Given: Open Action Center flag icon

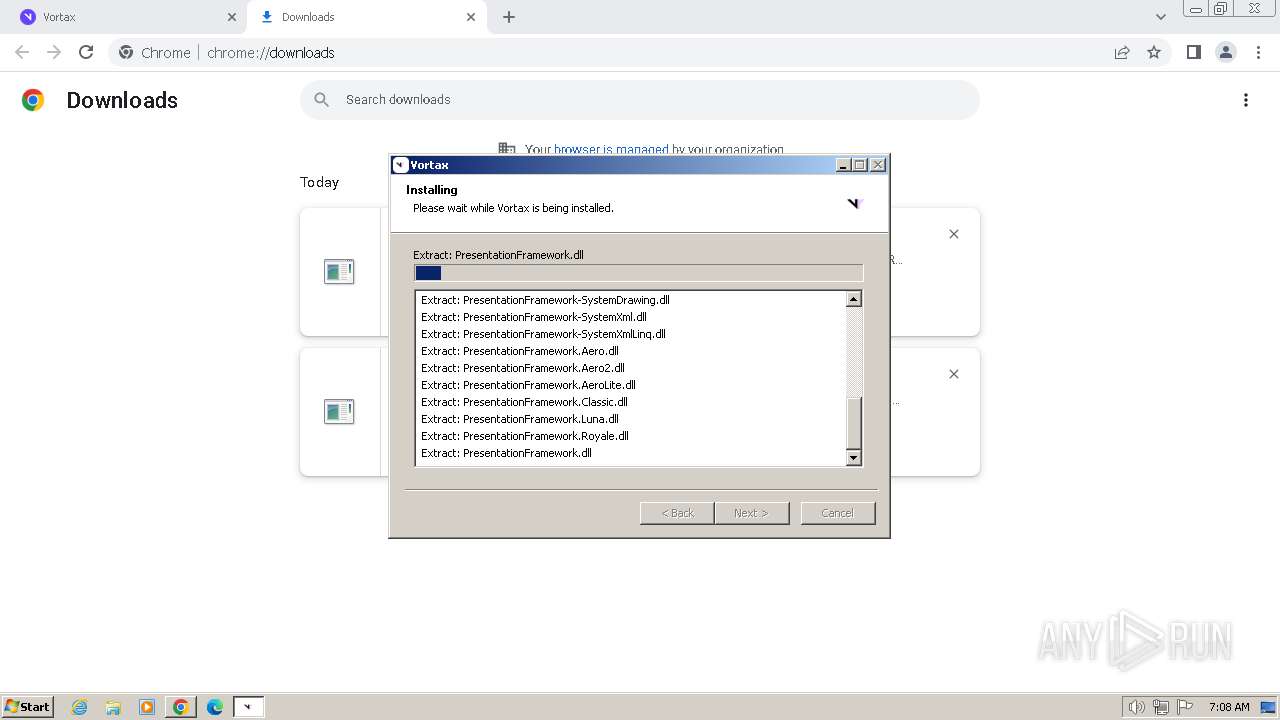Looking at the screenshot, I should click(1185, 707).
